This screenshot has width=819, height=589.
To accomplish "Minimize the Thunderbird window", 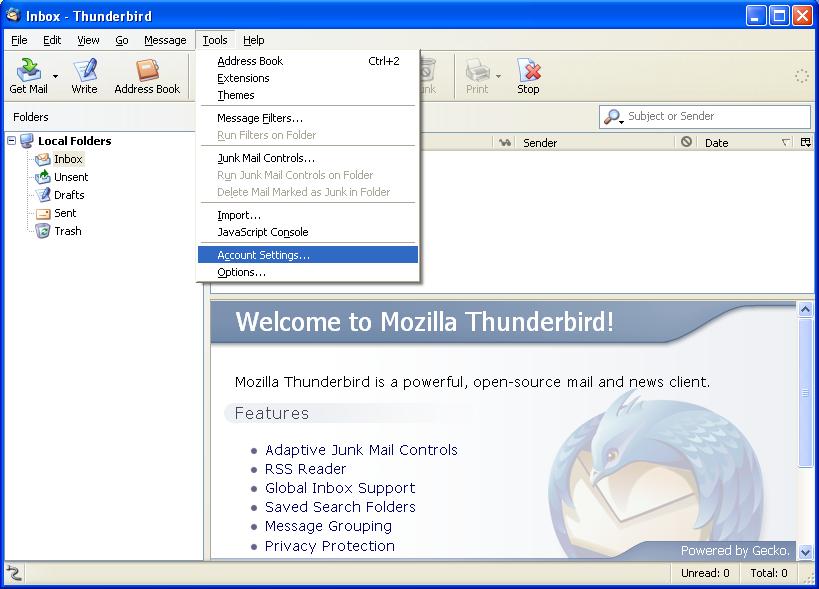I will [755, 16].
